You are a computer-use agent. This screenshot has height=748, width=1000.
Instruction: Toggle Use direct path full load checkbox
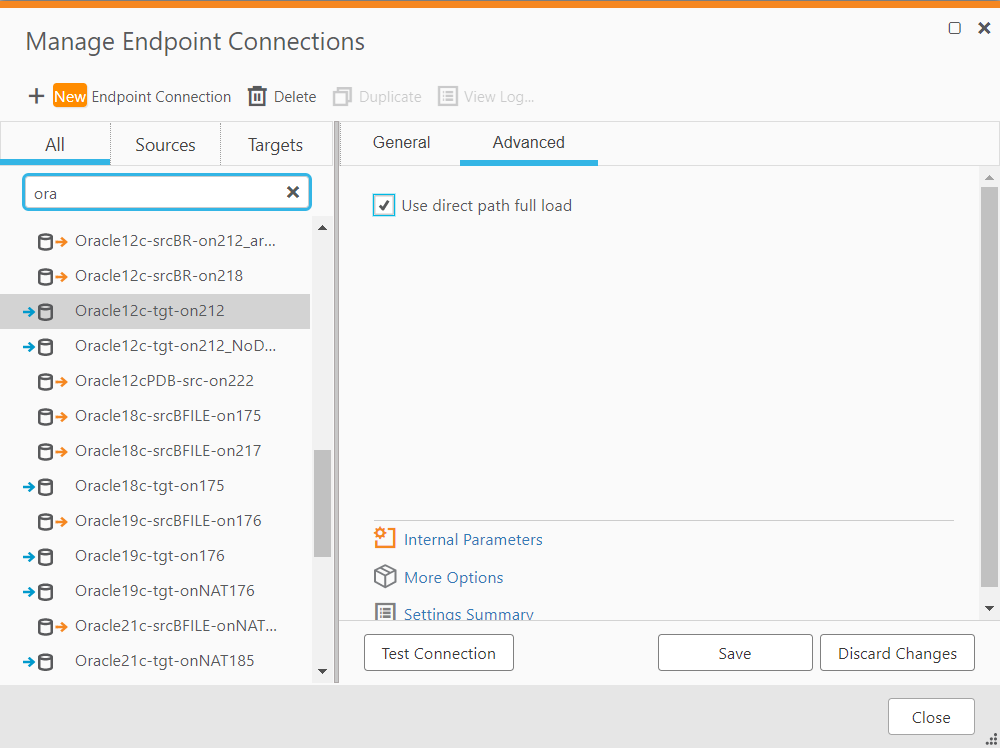point(384,206)
